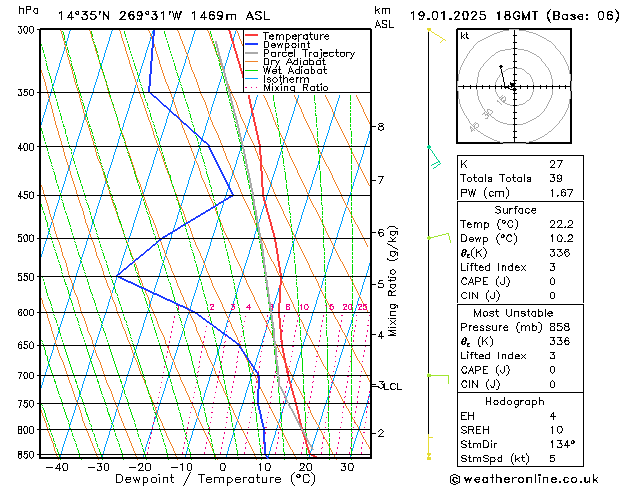
Task: Click the green wind barb at 500 hPa
Action: (x=439, y=237)
